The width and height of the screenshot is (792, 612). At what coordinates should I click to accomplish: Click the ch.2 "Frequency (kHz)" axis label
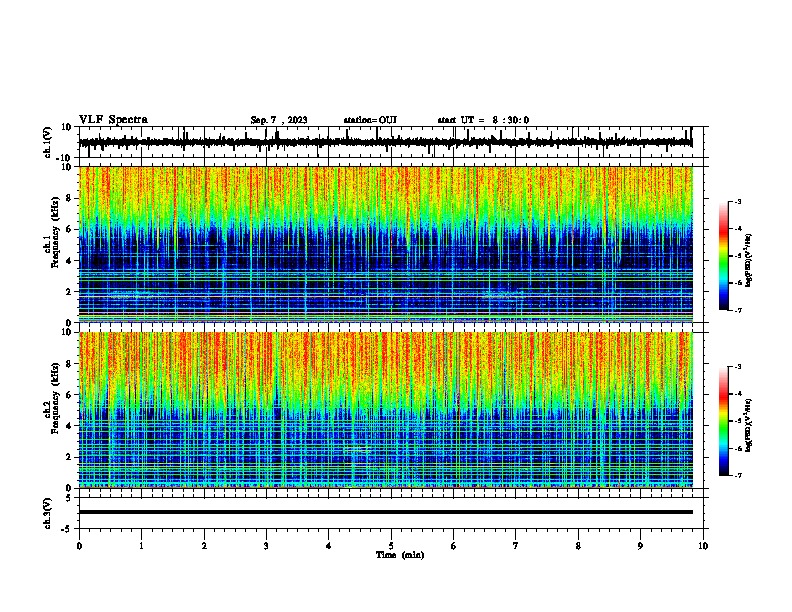55,398
